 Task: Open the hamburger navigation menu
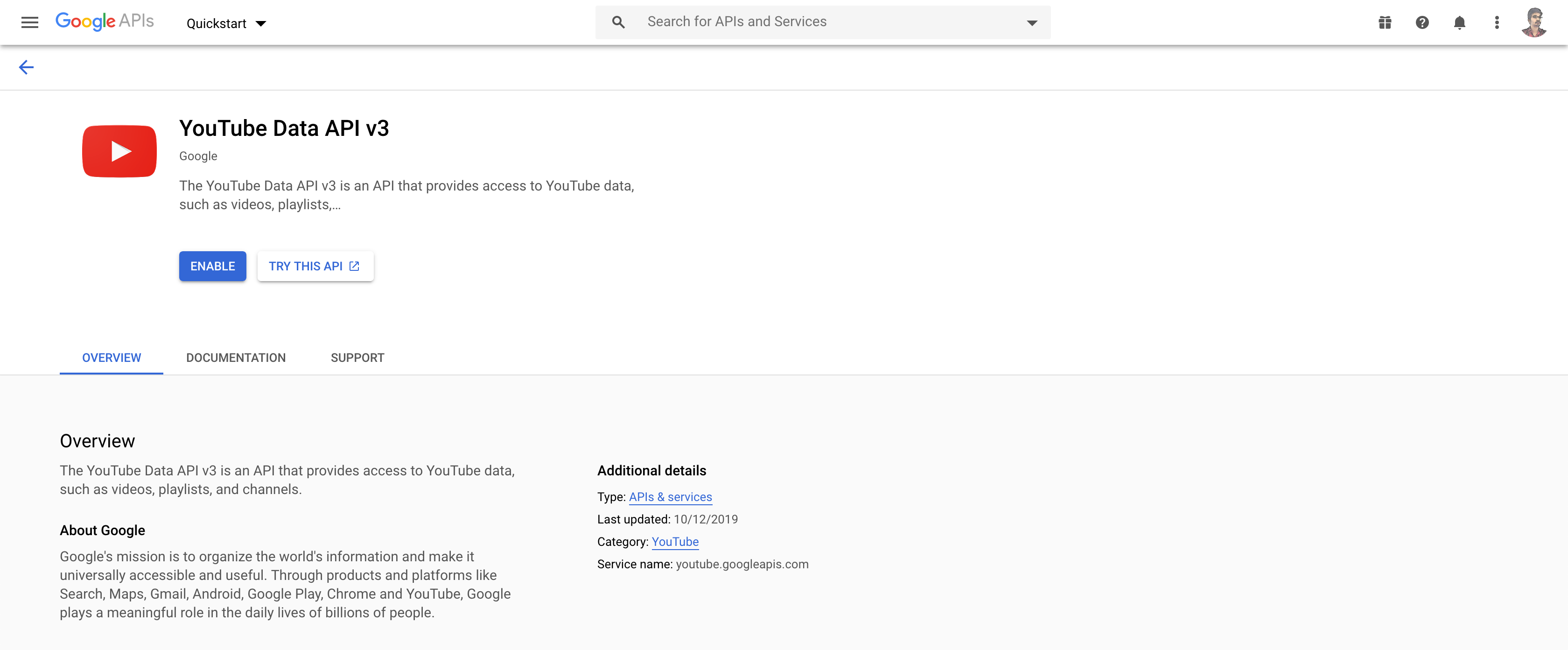pos(30,22)
